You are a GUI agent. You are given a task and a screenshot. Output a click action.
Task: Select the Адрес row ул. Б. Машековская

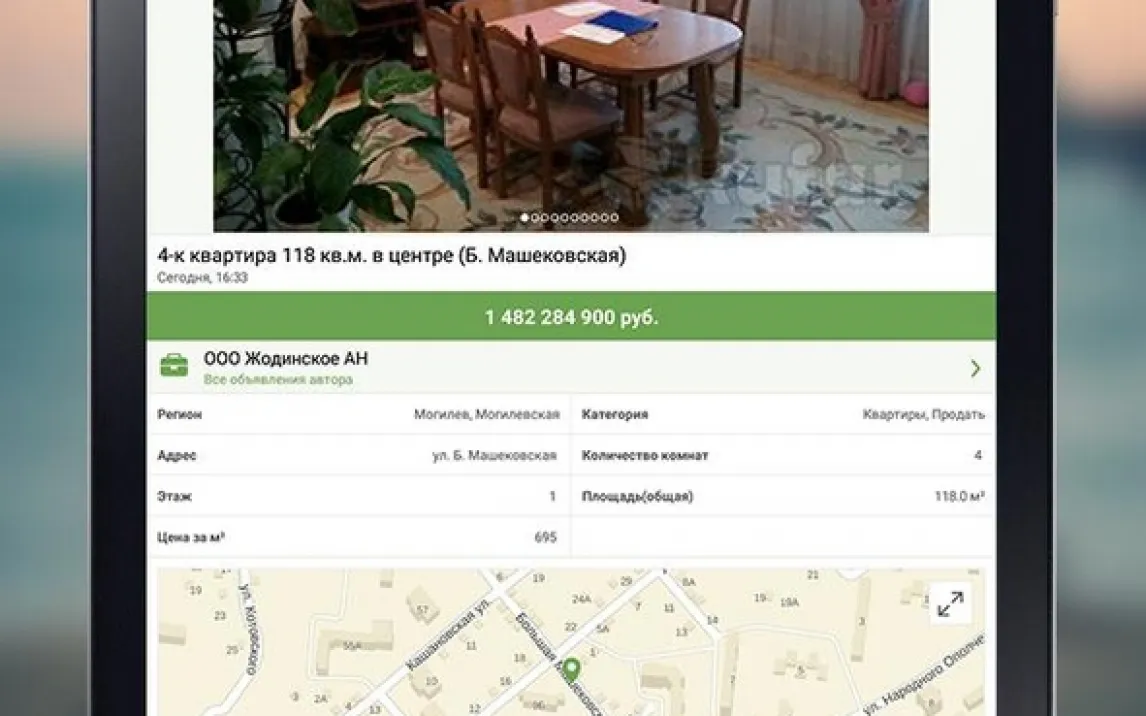point(359,455)
